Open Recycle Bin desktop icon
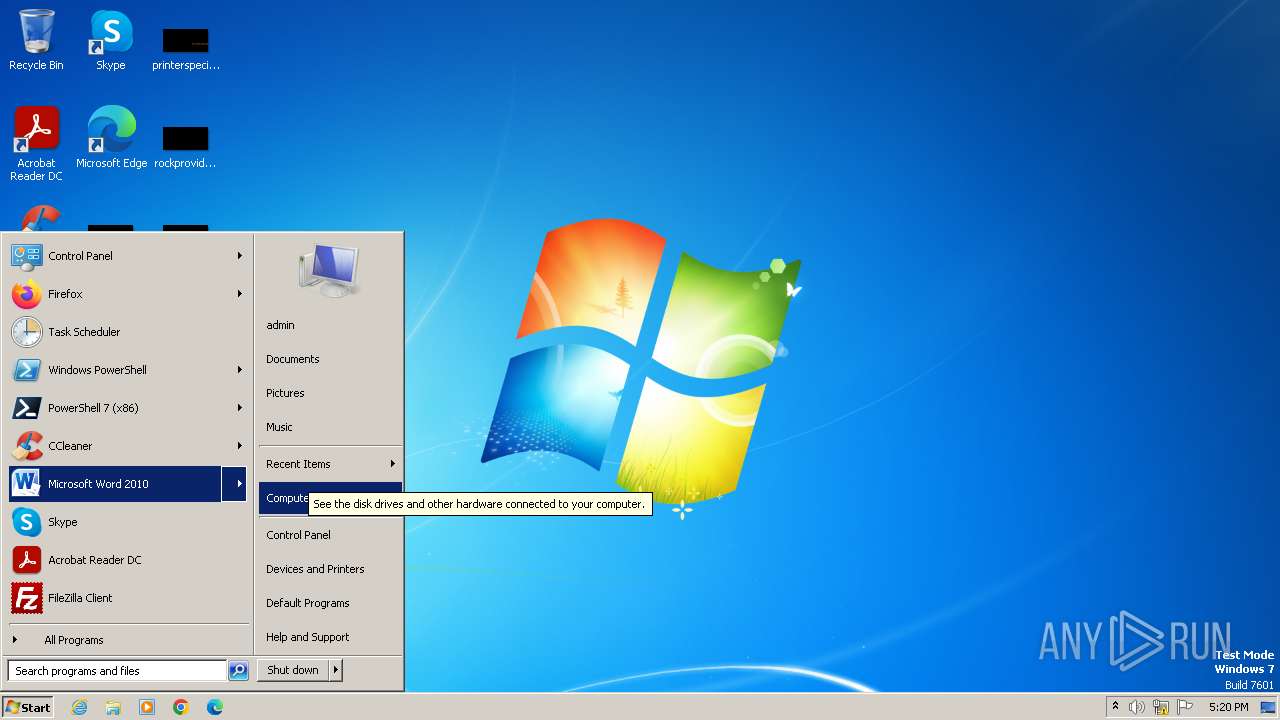This screenshot has height=720, width=1280. (x=36, y=40)
